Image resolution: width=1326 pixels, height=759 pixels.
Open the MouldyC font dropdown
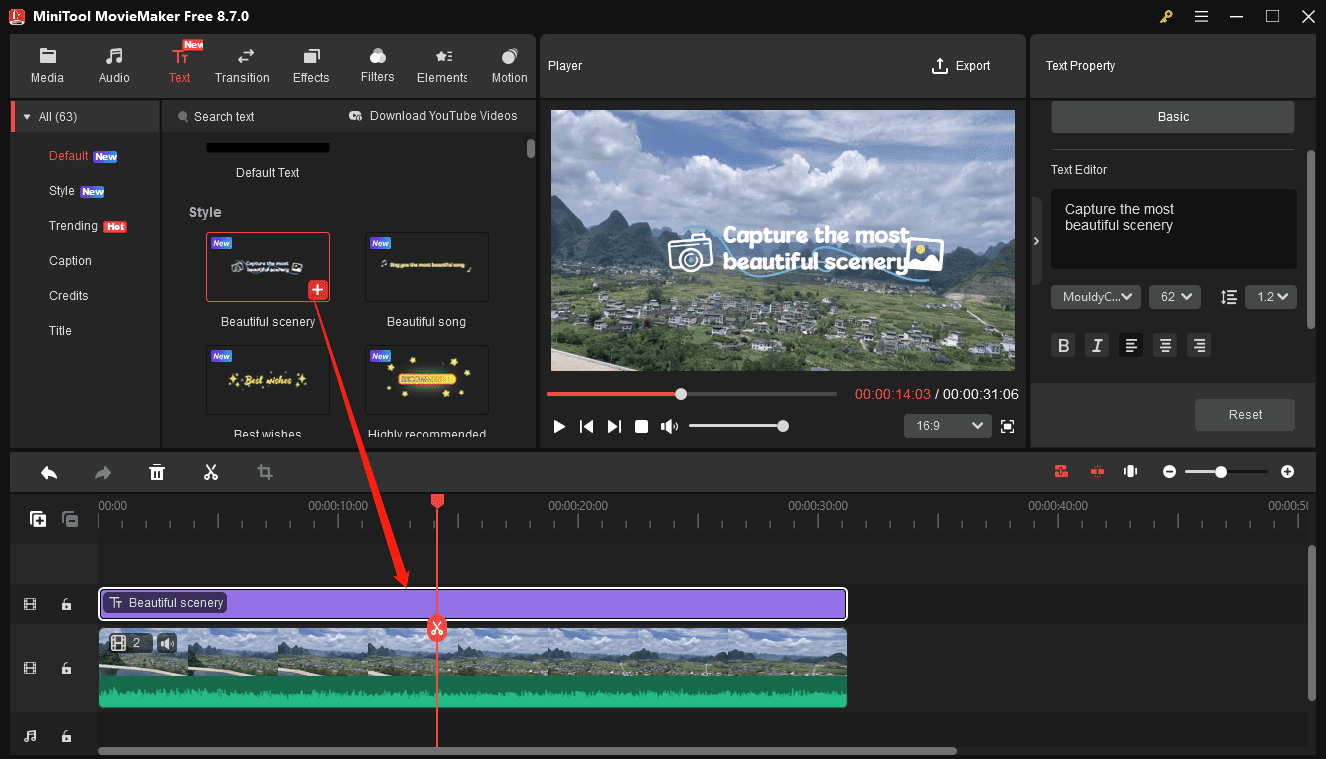(x=1096, y=296)
